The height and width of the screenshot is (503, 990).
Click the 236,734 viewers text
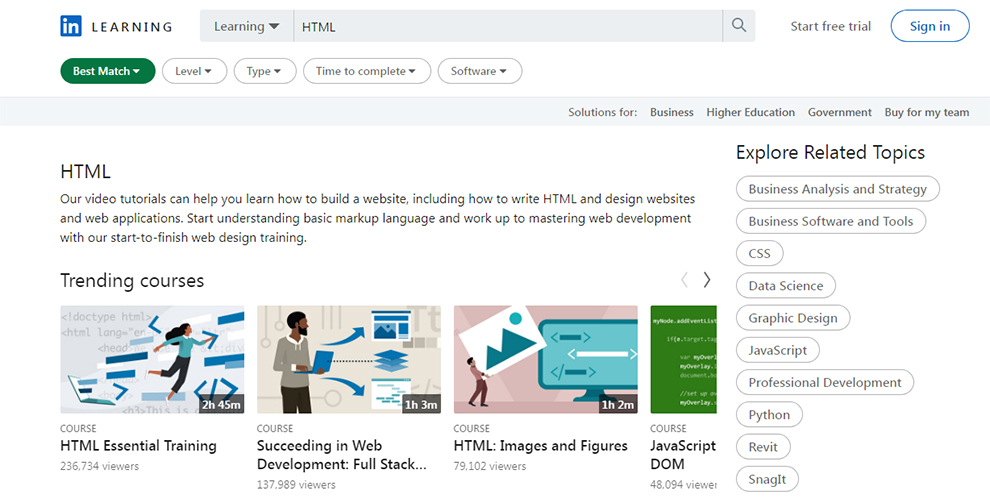[99, 466]
